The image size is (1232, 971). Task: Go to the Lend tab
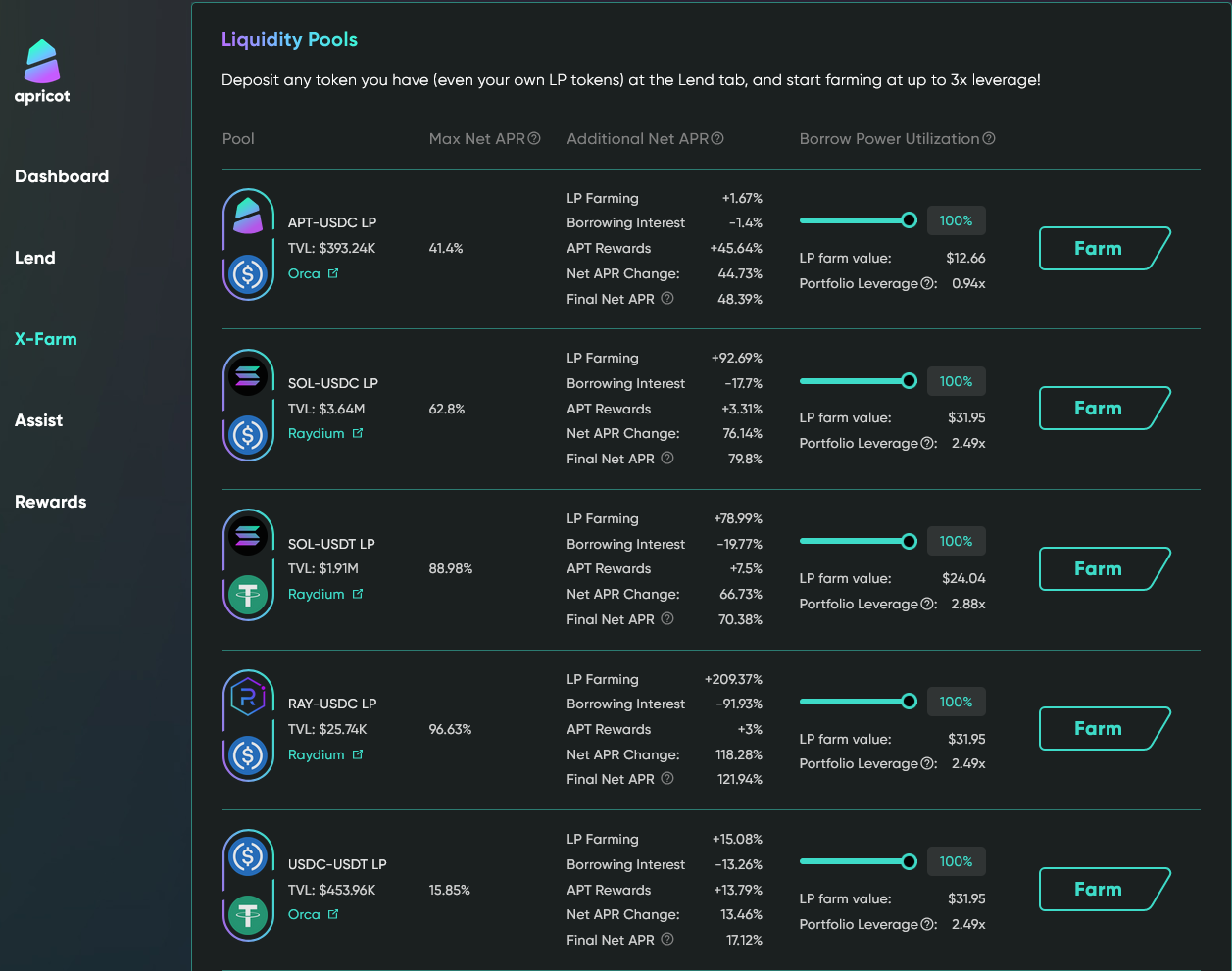(35, 258)
